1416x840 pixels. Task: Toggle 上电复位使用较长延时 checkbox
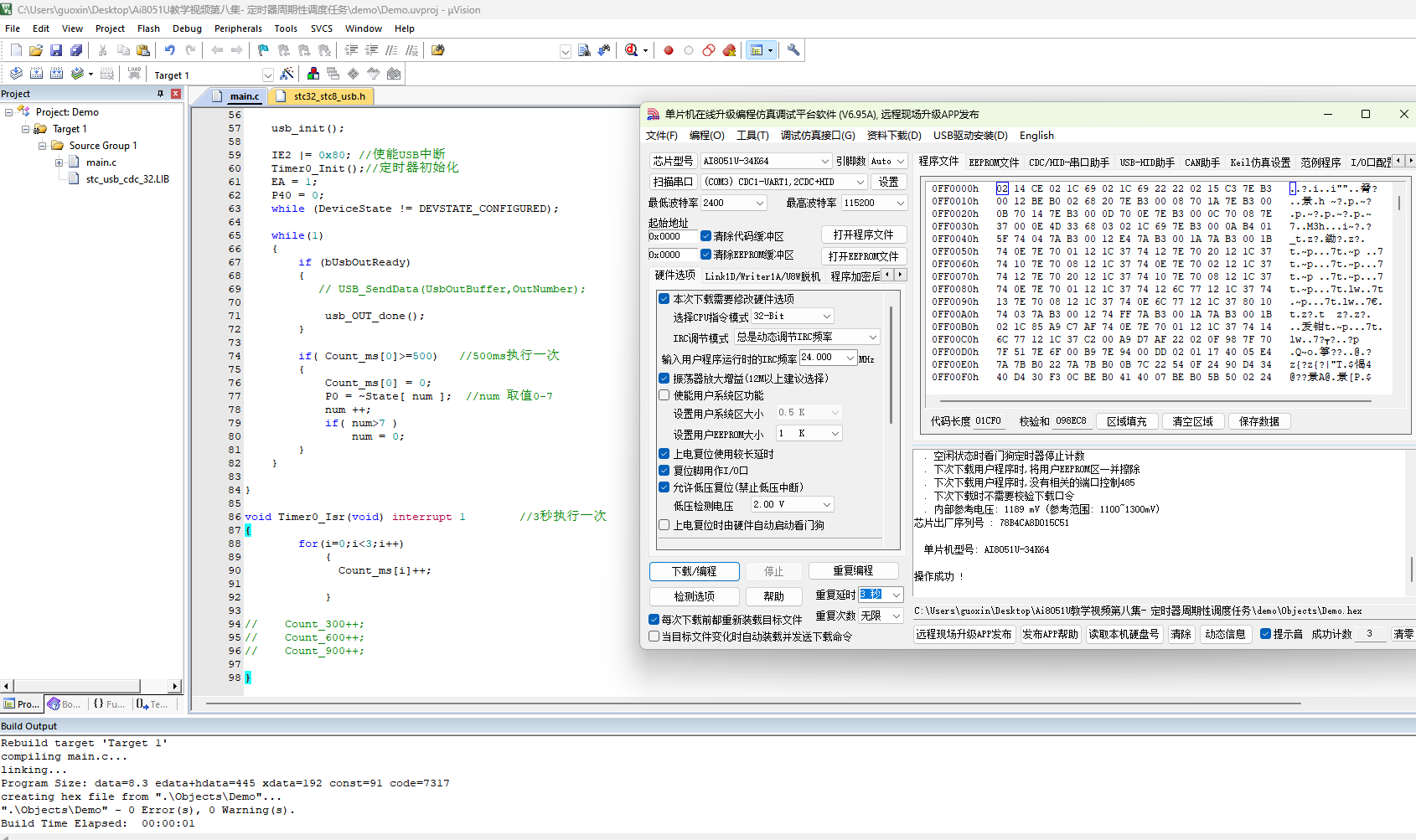(664, 454)
